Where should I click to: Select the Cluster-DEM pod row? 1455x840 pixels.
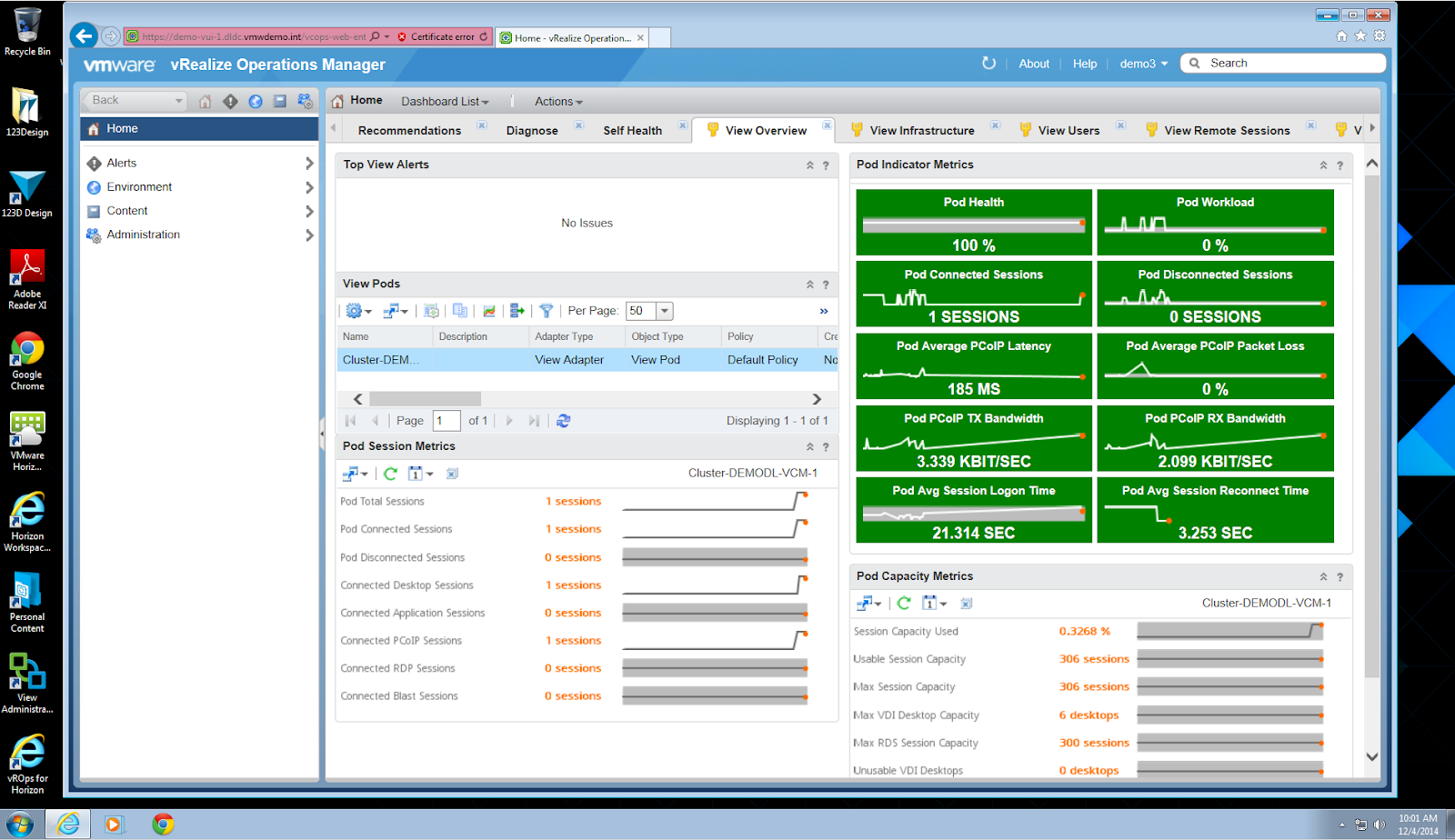click(587, 360)
